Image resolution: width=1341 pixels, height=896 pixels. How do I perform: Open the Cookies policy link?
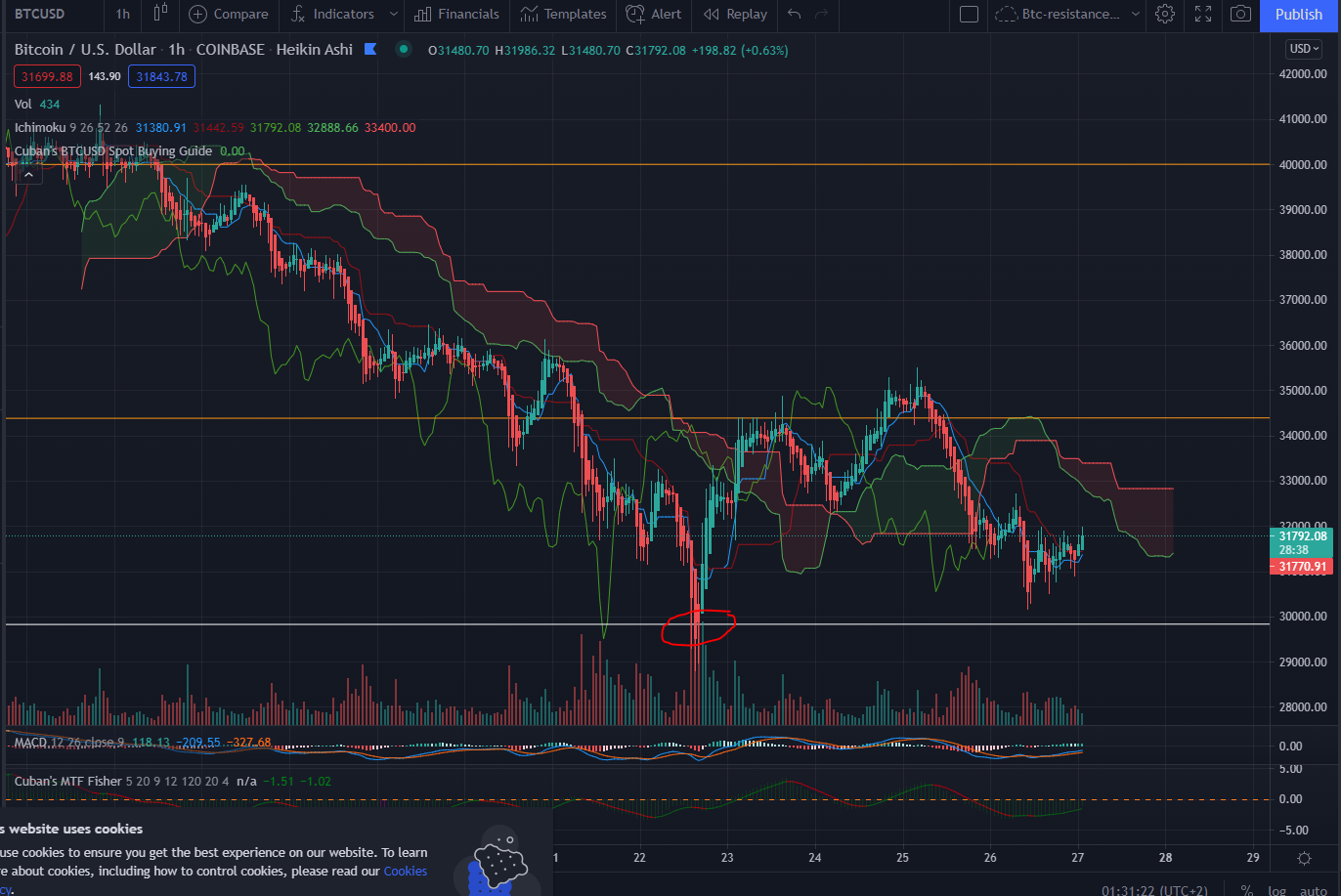[406, 871]
